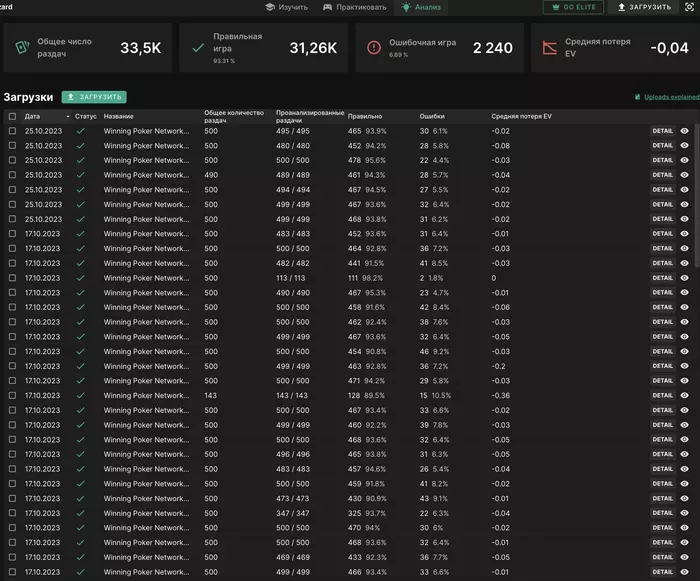Open DETAIL for the 347 / 347 row
The image size is (700, 581).
point(662,513)
